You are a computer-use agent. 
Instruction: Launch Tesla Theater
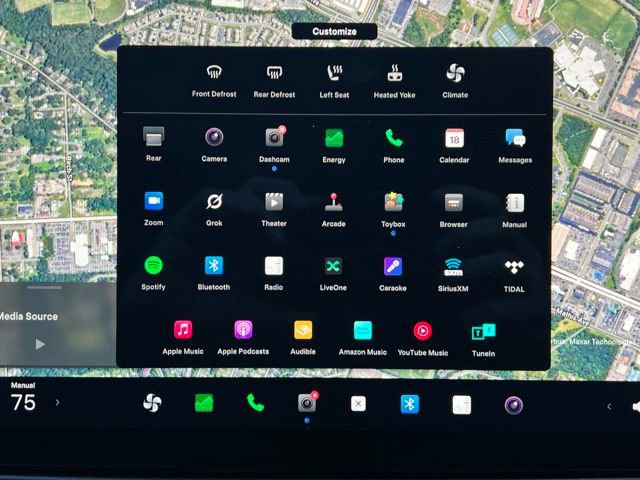click(x=274, y=201)
